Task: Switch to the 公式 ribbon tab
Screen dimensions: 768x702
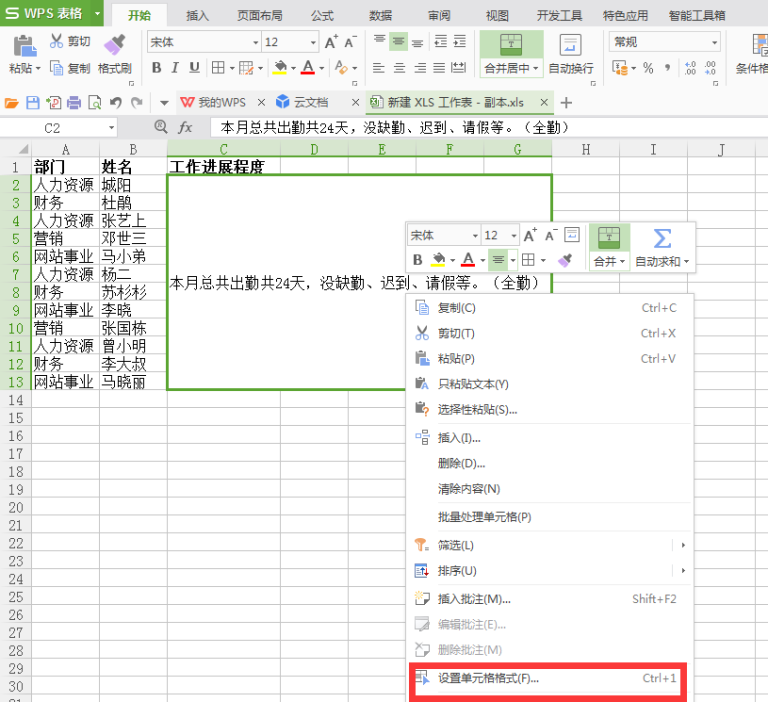Action: (x=322, y=16)
